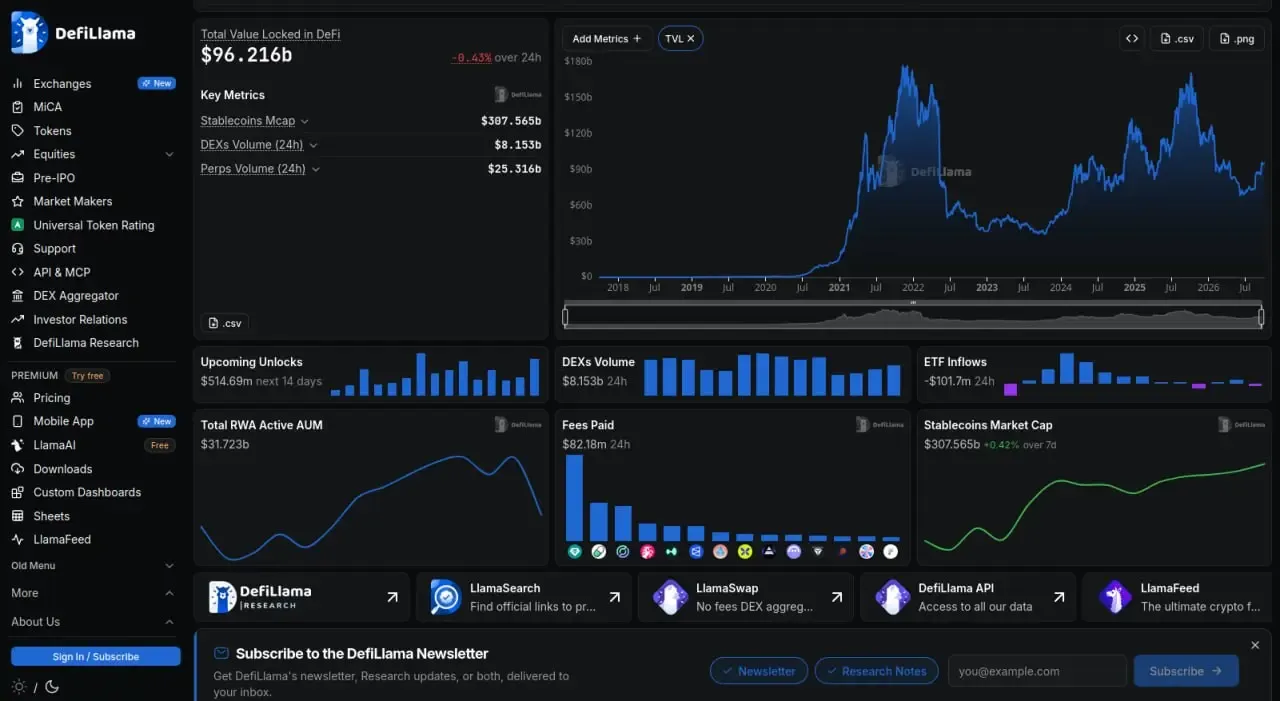Click the Sheets table icon

(17, 516)
